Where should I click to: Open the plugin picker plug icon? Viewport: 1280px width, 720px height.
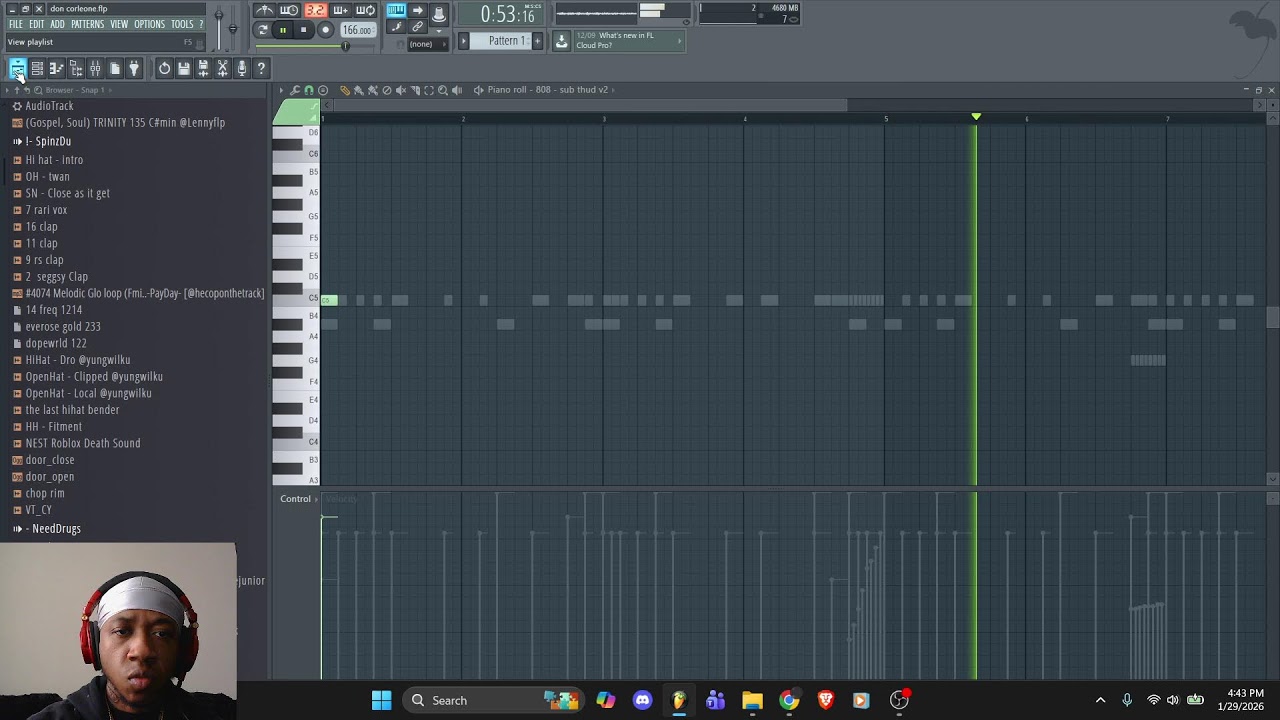pyautogui.click(x=133, y=68)
